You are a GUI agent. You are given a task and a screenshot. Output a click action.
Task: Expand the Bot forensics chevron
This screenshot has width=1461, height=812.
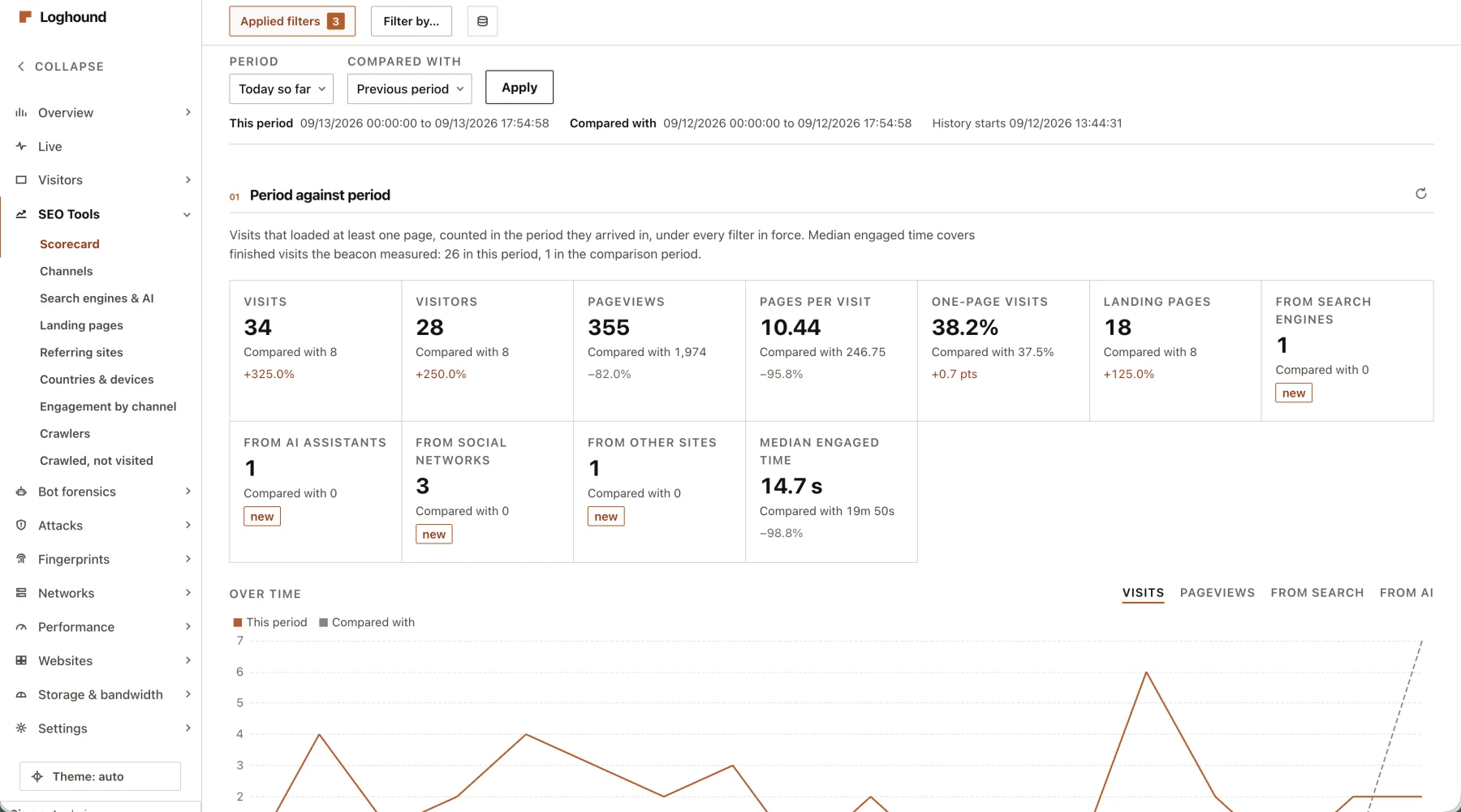[188, 492]
